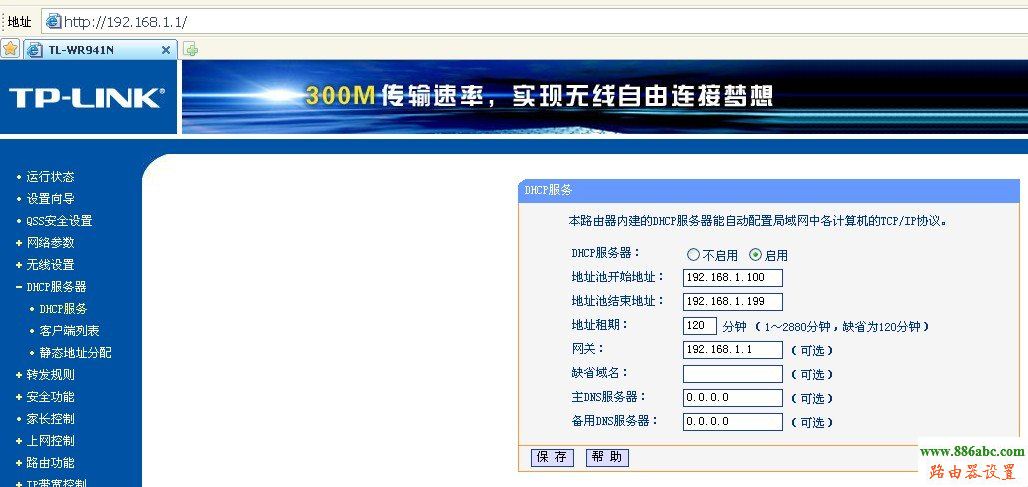This screenshot has height=487, width=1028.
Task: Click the favorites star icon
Action: 10,49
